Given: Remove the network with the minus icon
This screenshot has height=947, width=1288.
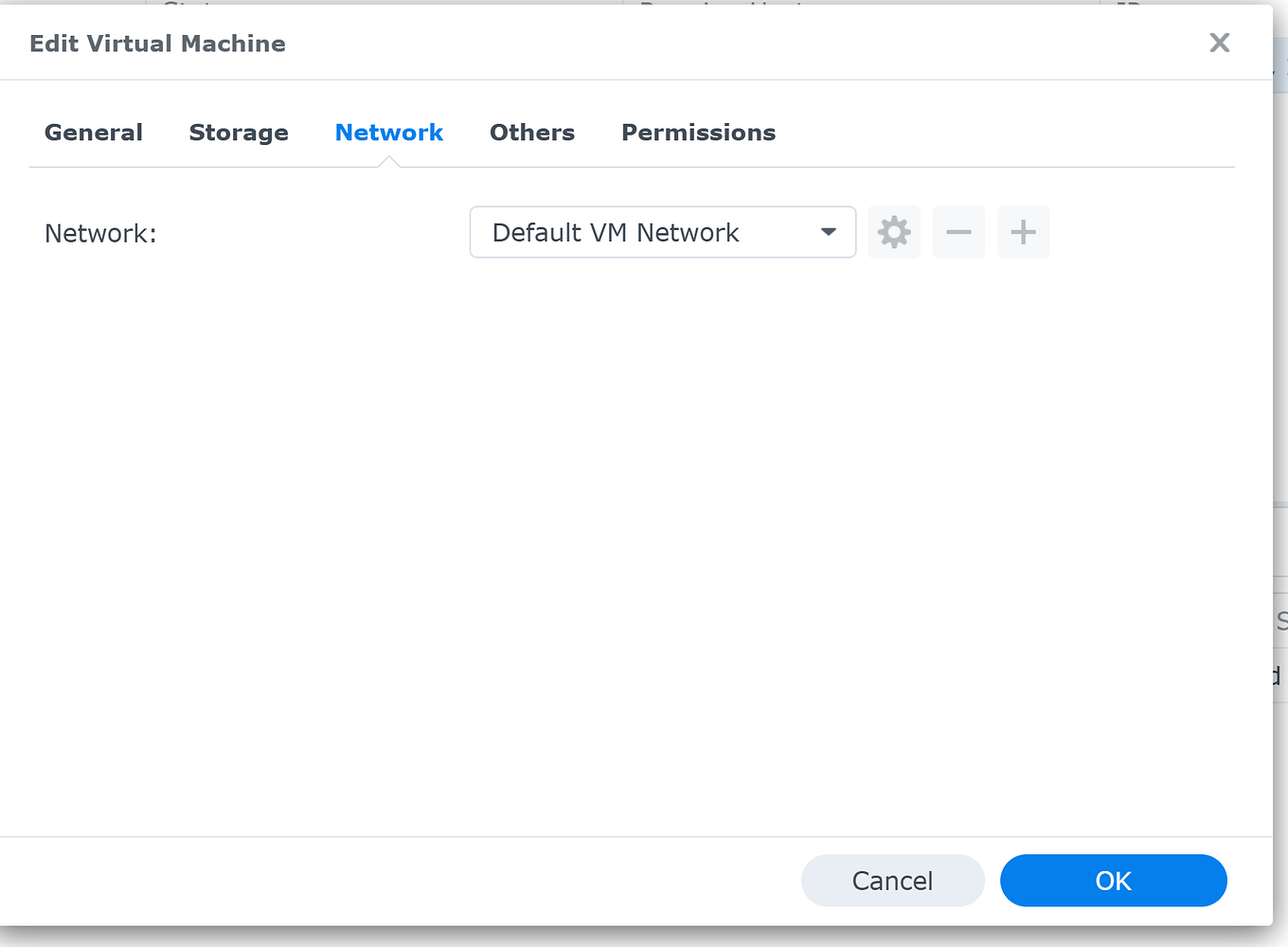Looking at the screenshot, I should [958, 232].
